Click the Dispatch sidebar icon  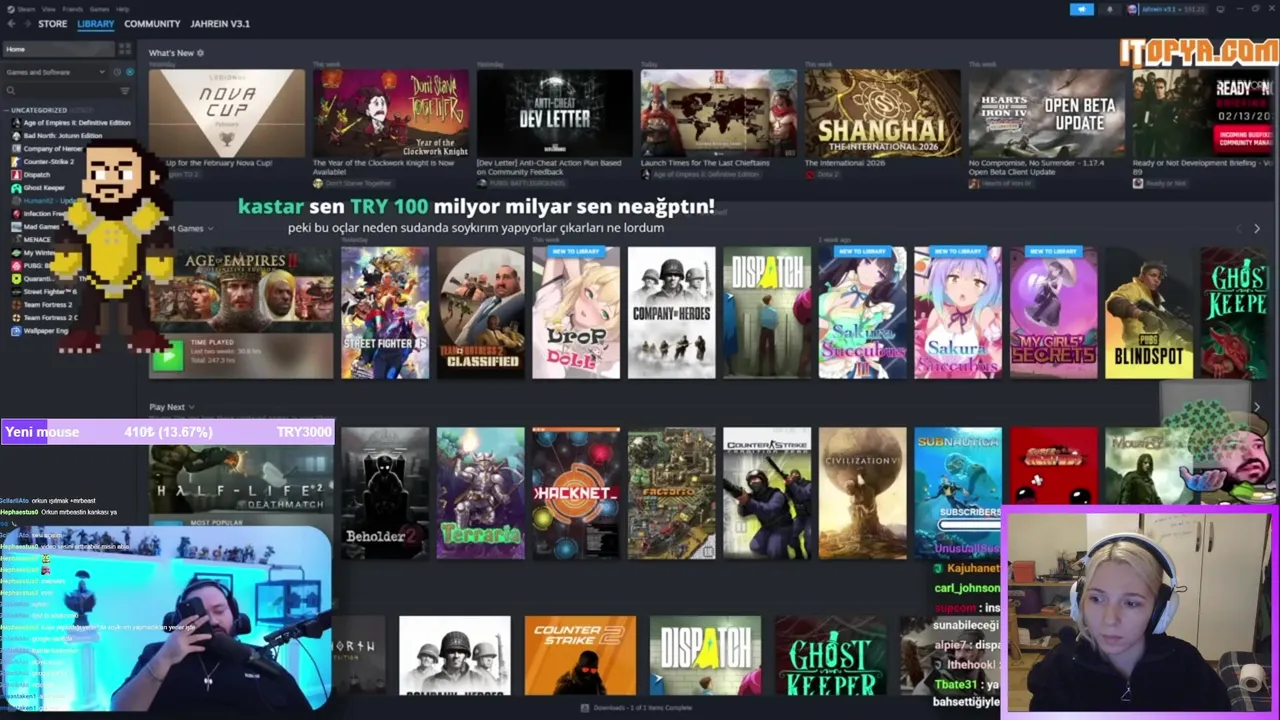tap(16, 175)
